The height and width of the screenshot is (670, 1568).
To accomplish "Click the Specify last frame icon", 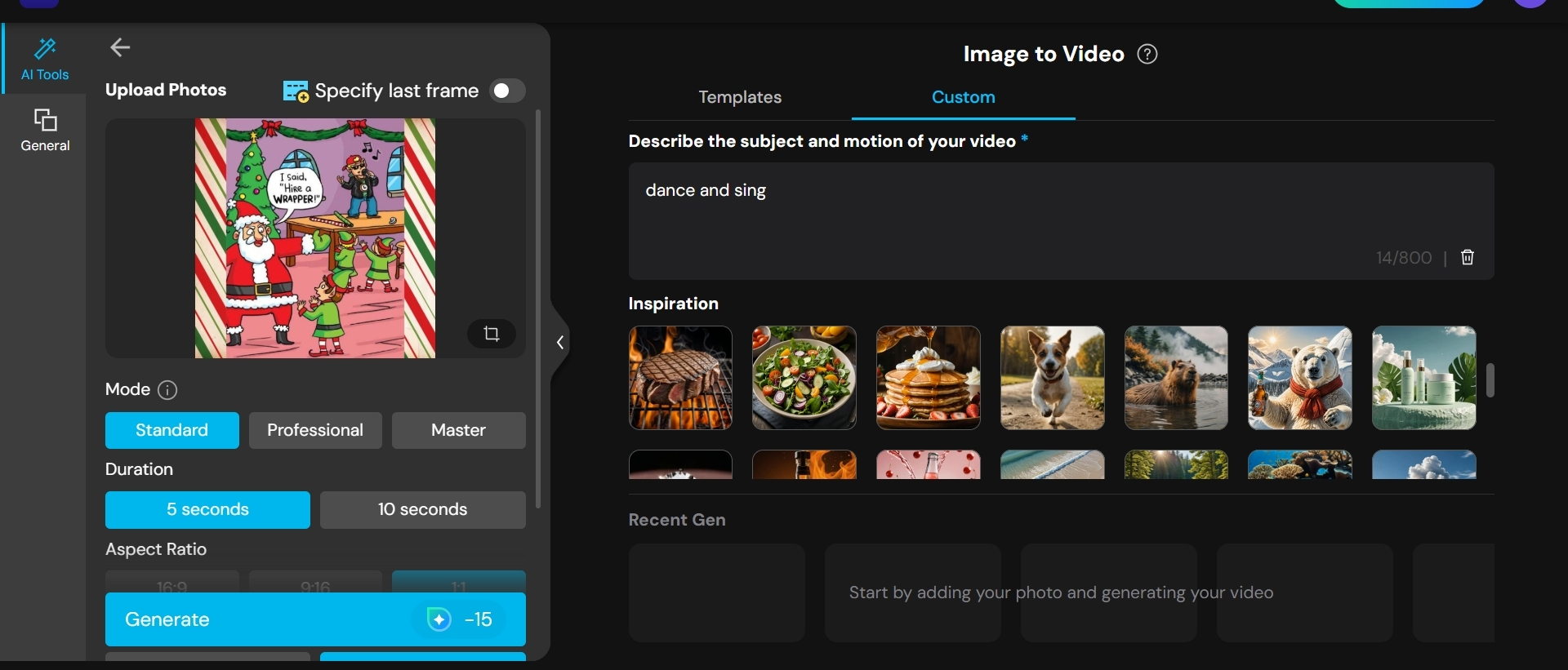I will tap(296, 91).
